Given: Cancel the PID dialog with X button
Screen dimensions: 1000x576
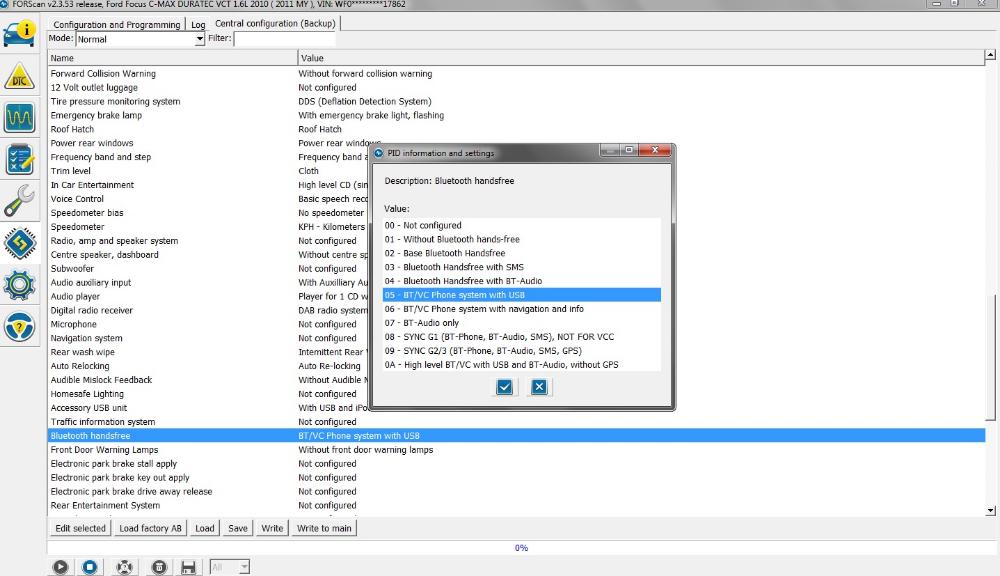Looking at the screenshot, I should tap(539, 387).
